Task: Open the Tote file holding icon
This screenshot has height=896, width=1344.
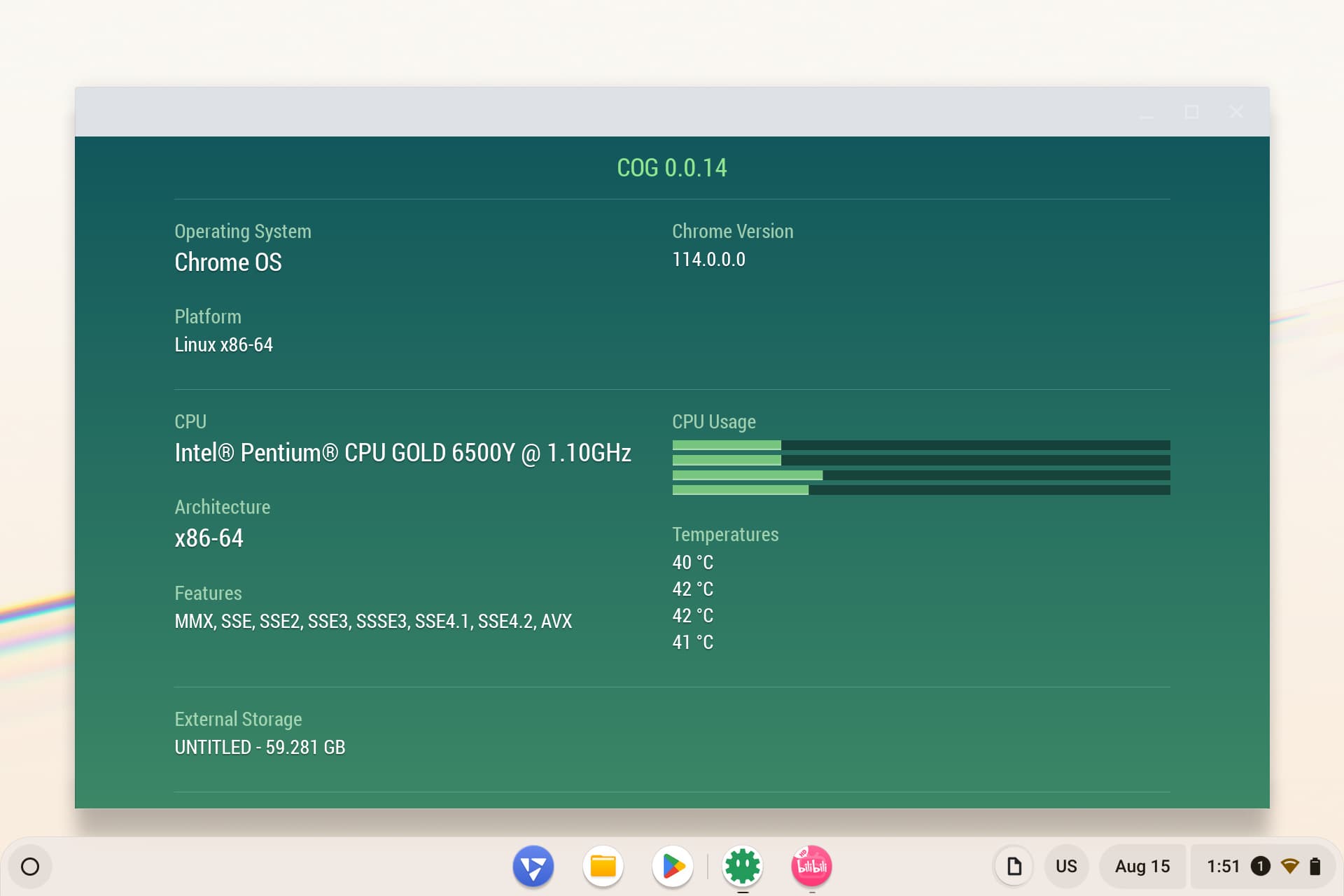Action: pos(1014,867)
